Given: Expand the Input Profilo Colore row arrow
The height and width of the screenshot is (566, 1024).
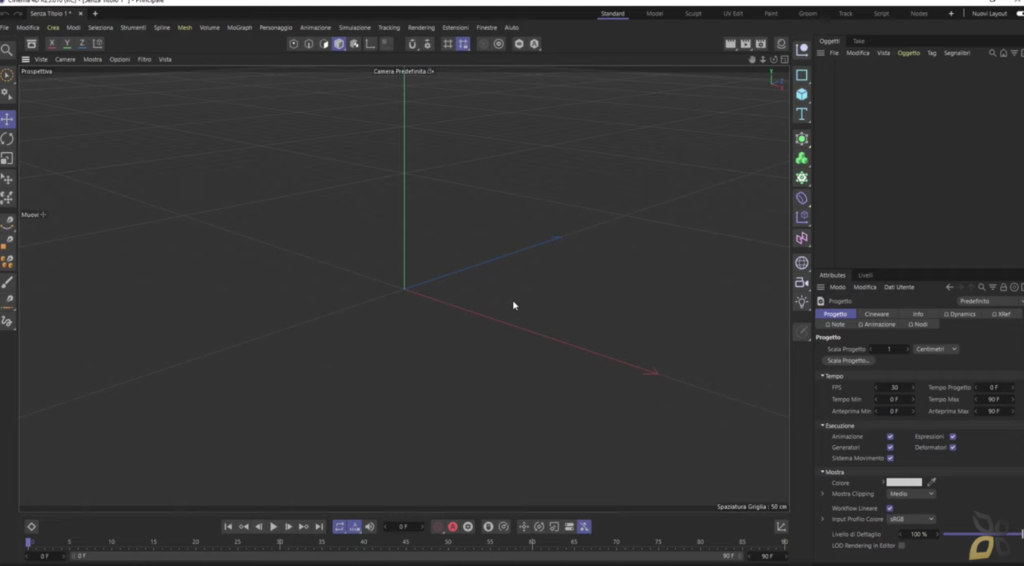Looking at the screenshot, I should pos(822,519).
